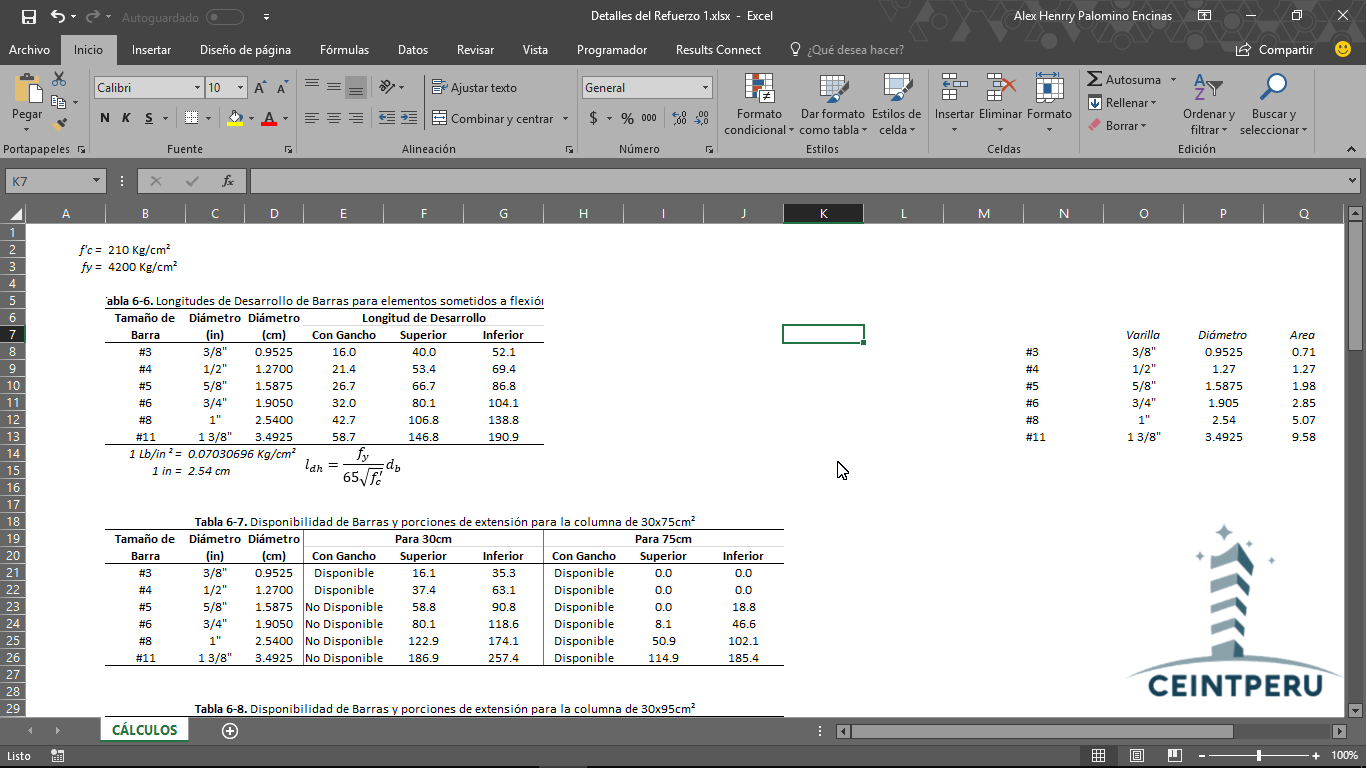Click the percent style icon
The image size is (1367, 769).
click(x=627, y=118)
